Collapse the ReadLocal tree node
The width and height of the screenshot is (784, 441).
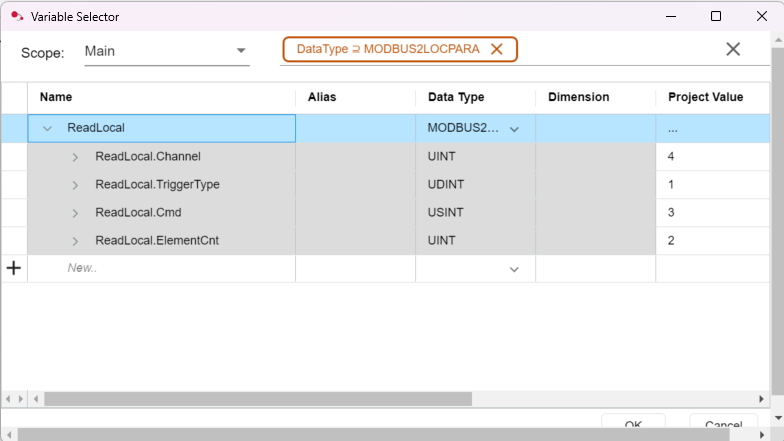click(47, 128)
